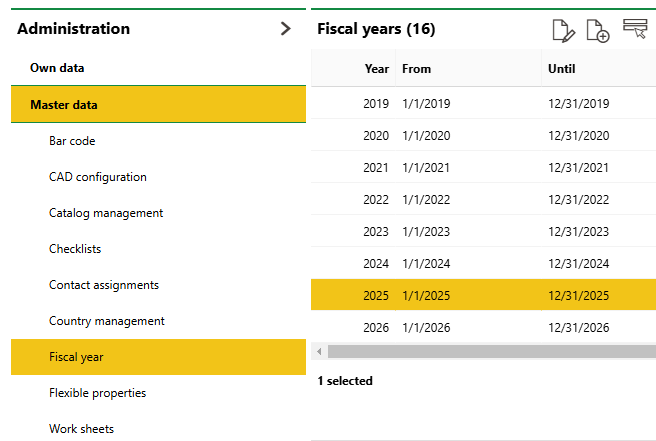Open Catalog management entry
656x441 pixels.
click(x=158, y=213)
